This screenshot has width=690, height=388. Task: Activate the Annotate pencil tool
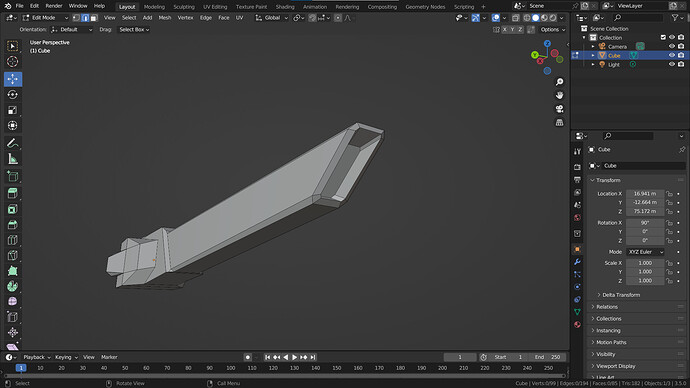point(13,143)
